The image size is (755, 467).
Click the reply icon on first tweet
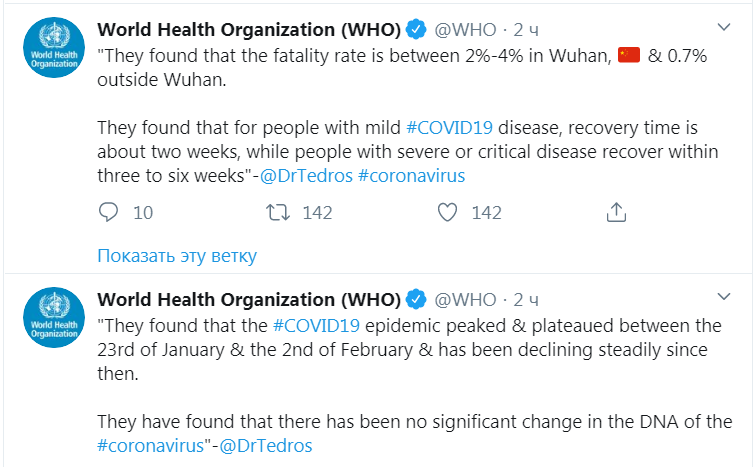tap(110, 212)
